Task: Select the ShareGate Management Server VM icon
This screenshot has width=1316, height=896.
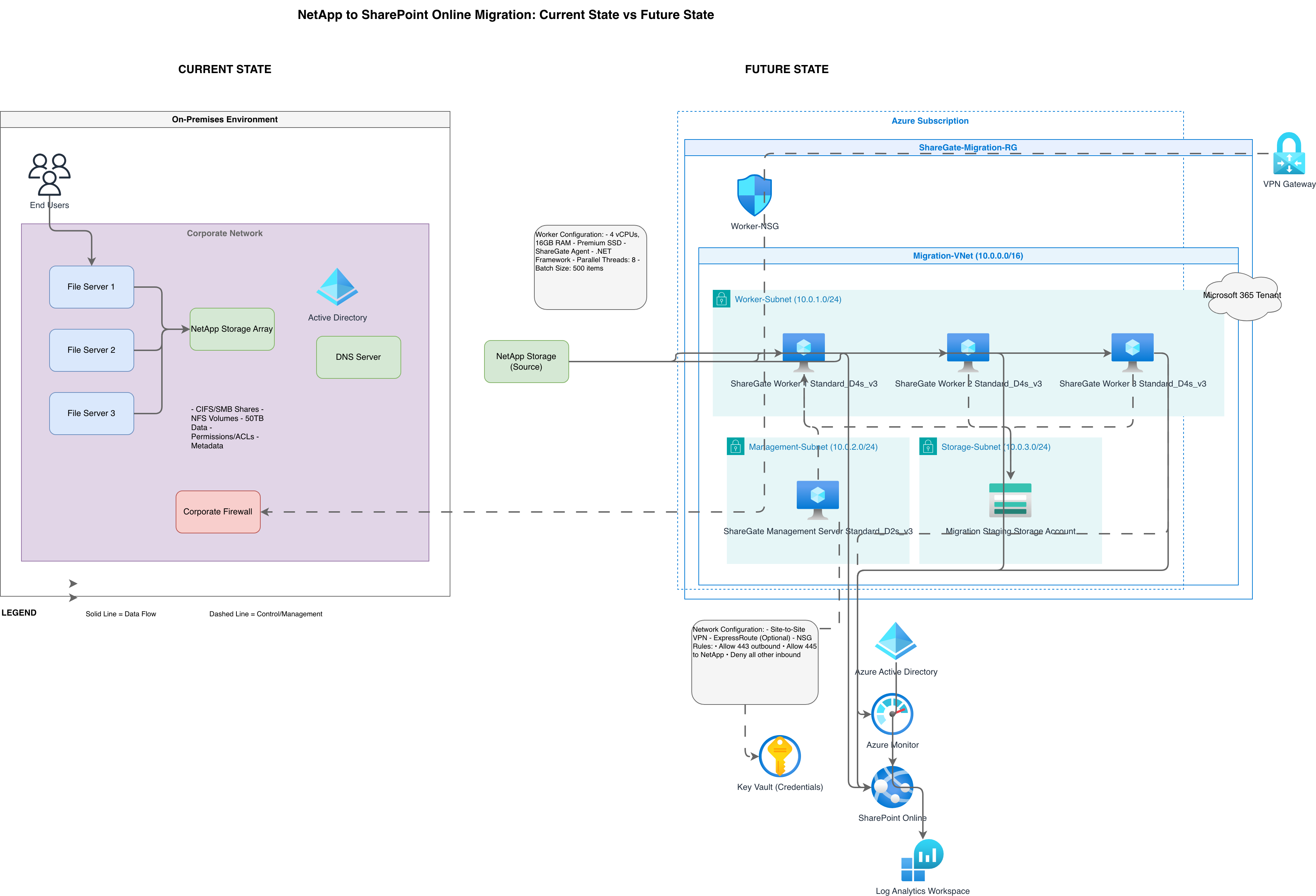Action: tap(817, 500)
